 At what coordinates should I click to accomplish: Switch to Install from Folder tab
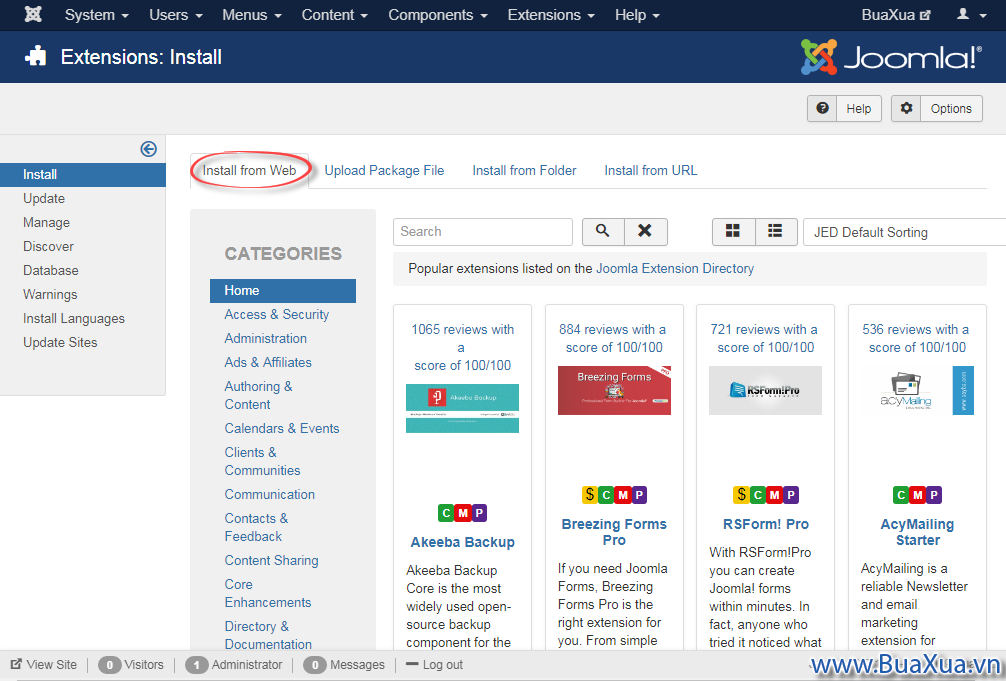point(524,170)
